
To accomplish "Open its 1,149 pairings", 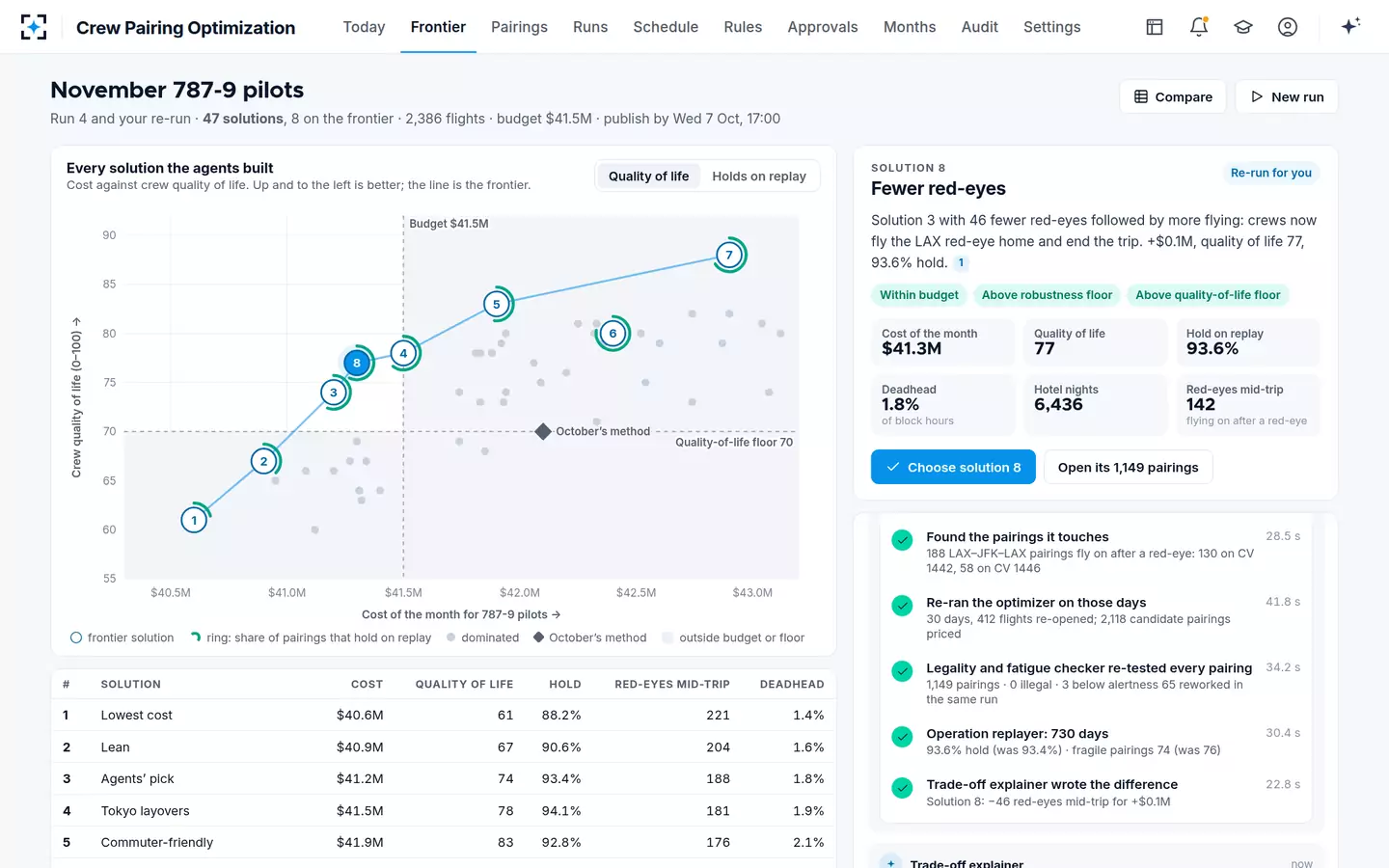I will 1128,467.
